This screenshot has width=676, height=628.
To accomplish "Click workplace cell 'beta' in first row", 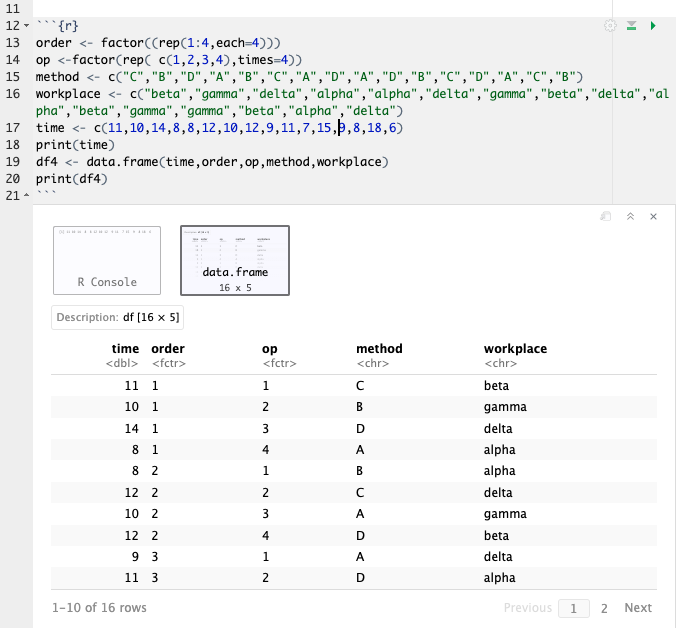I will [496, 386].
